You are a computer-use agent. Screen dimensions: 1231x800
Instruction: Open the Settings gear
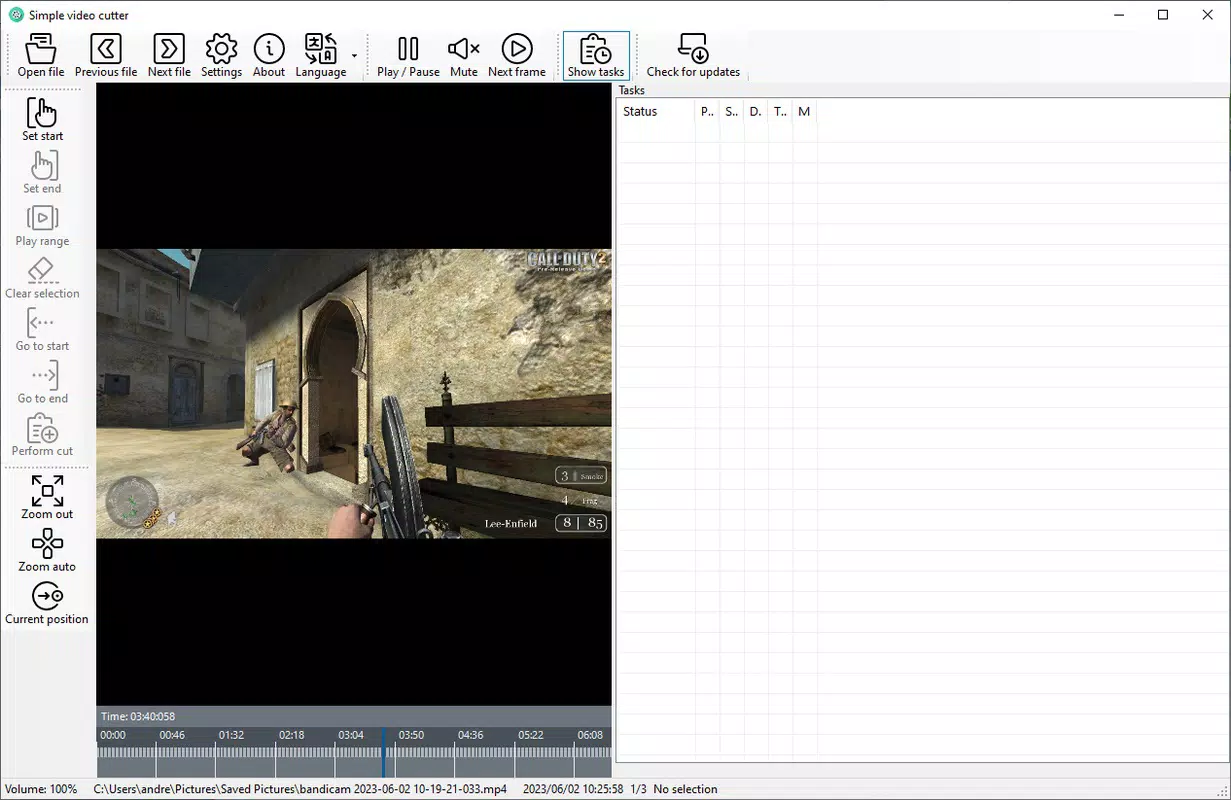[x=221, y=56]
